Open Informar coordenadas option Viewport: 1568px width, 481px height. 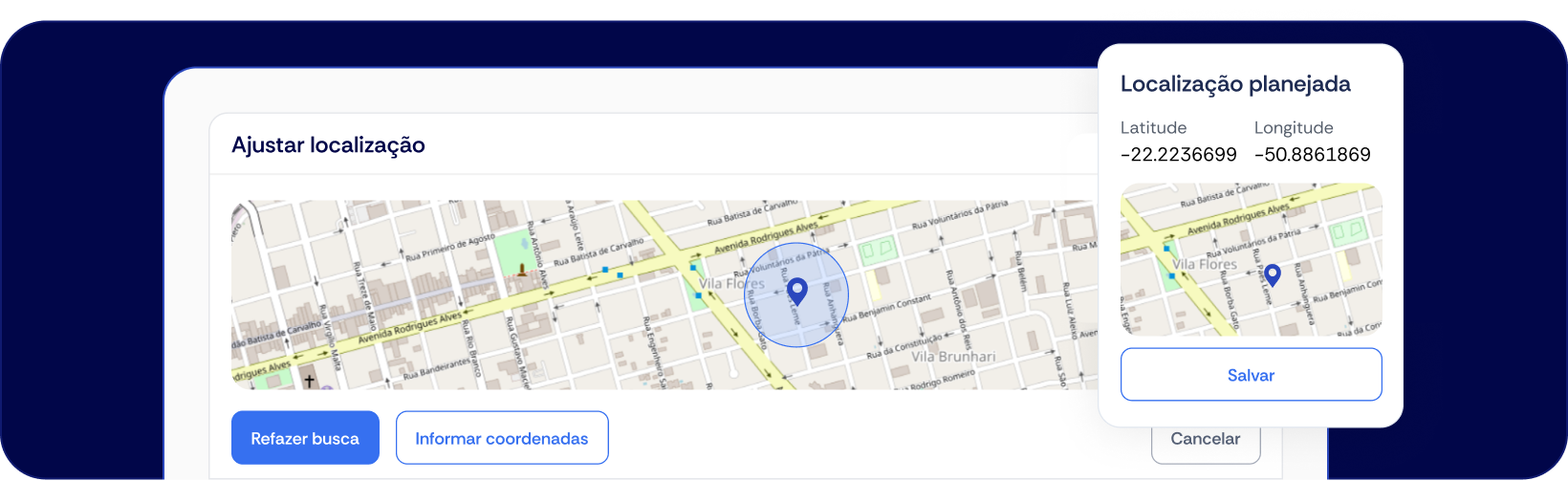click(x=502, y=438)
